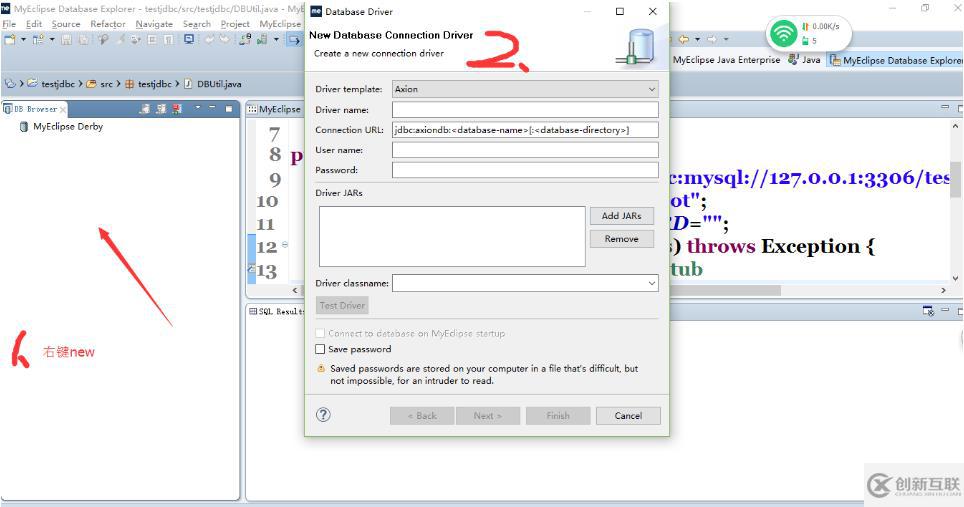964x507 pixels.
Task: Focus the Driver name field
Action: pyautogui.click(x=526, y=109)
